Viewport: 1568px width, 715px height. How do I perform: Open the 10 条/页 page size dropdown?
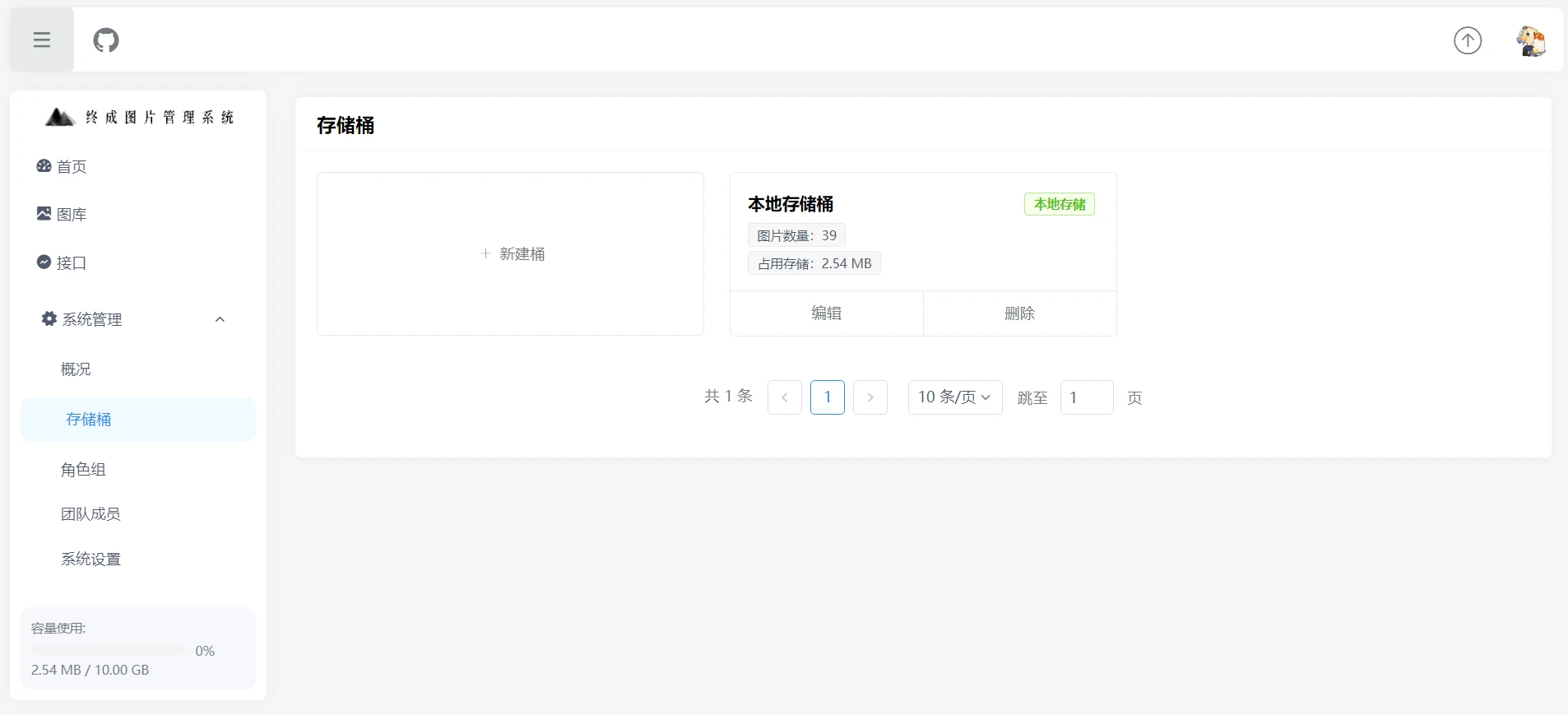pyautogui.click(x=954, y=397)
